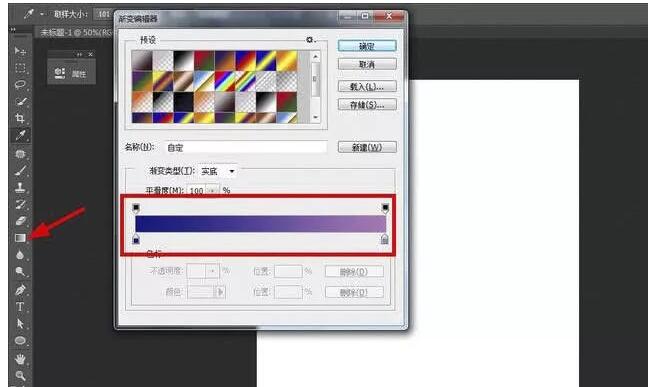The width and height of the screenshot is (652, 387).
Task: Select the Quick Selection tool
Action: (x=20, y=101)
